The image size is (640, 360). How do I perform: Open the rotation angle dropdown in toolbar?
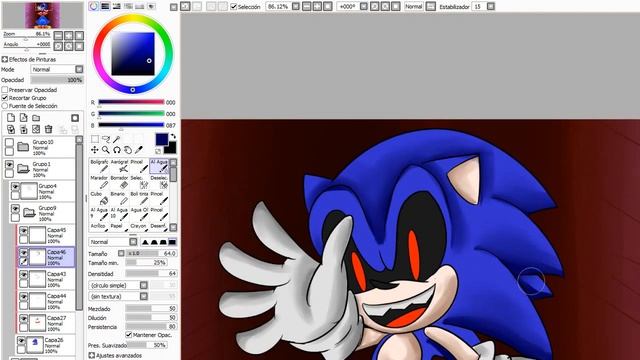click(364, 7)
